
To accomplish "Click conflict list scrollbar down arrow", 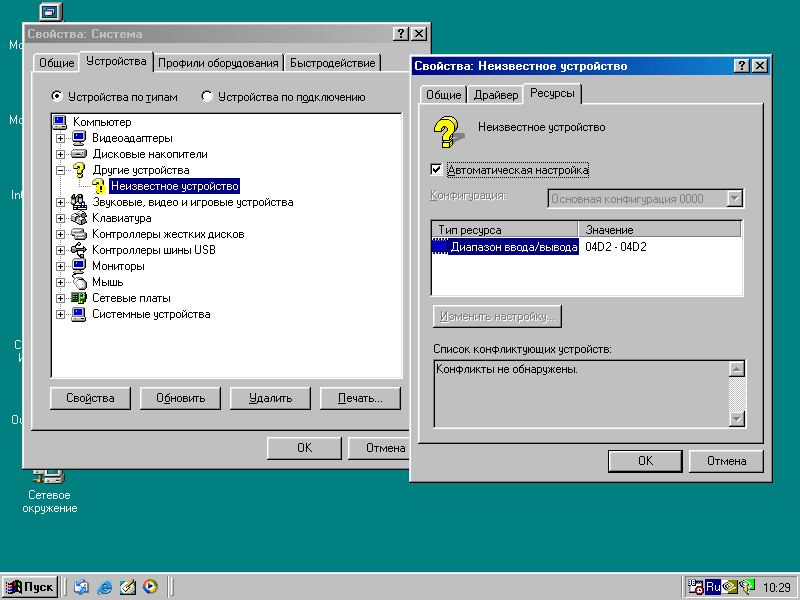I will (x=737, y=419).
